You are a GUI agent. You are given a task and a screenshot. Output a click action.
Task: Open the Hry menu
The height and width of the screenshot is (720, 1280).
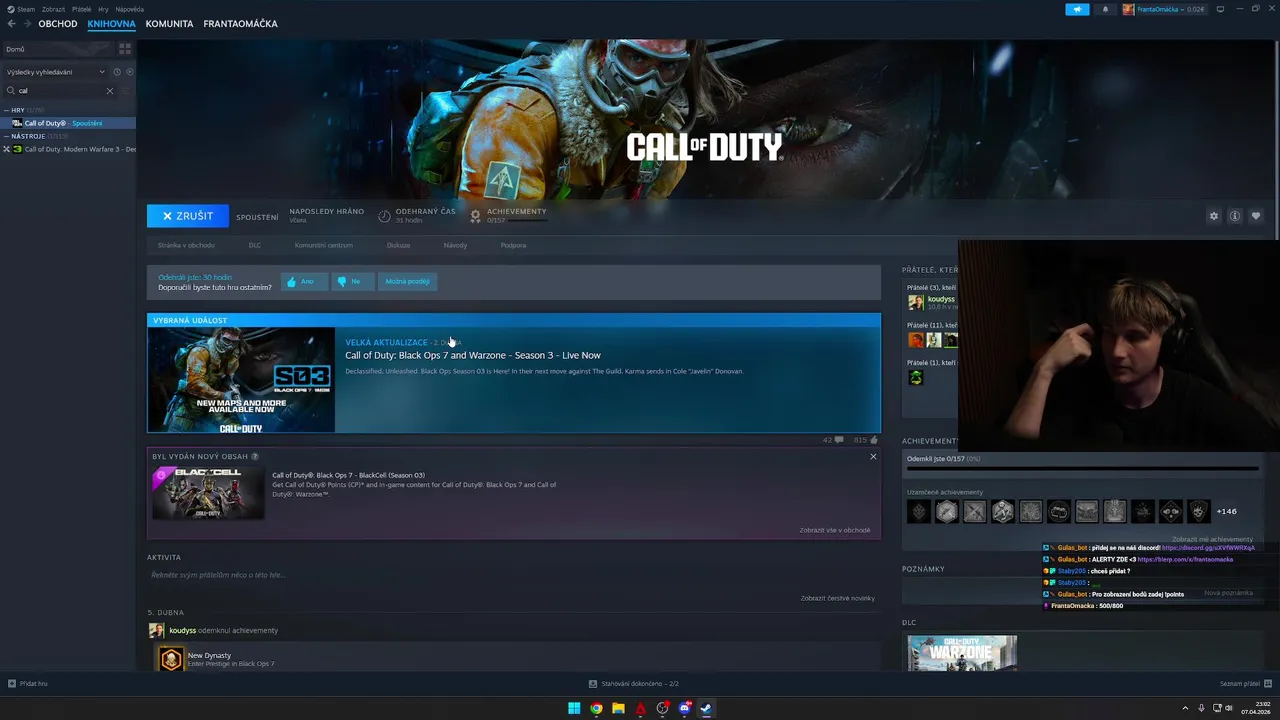(103, 9)
